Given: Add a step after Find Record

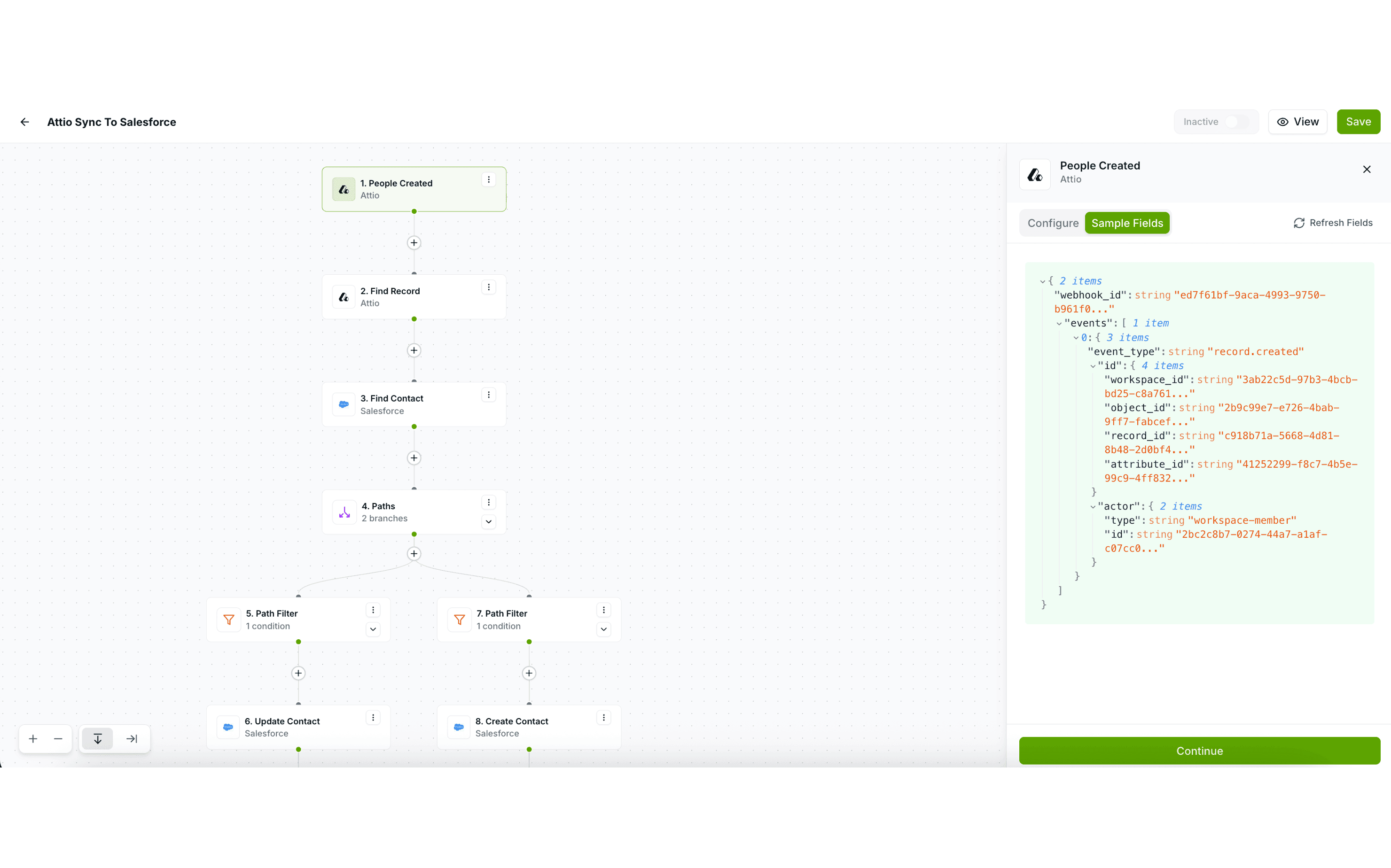Looking at the screenshot, I should [414, 350].
